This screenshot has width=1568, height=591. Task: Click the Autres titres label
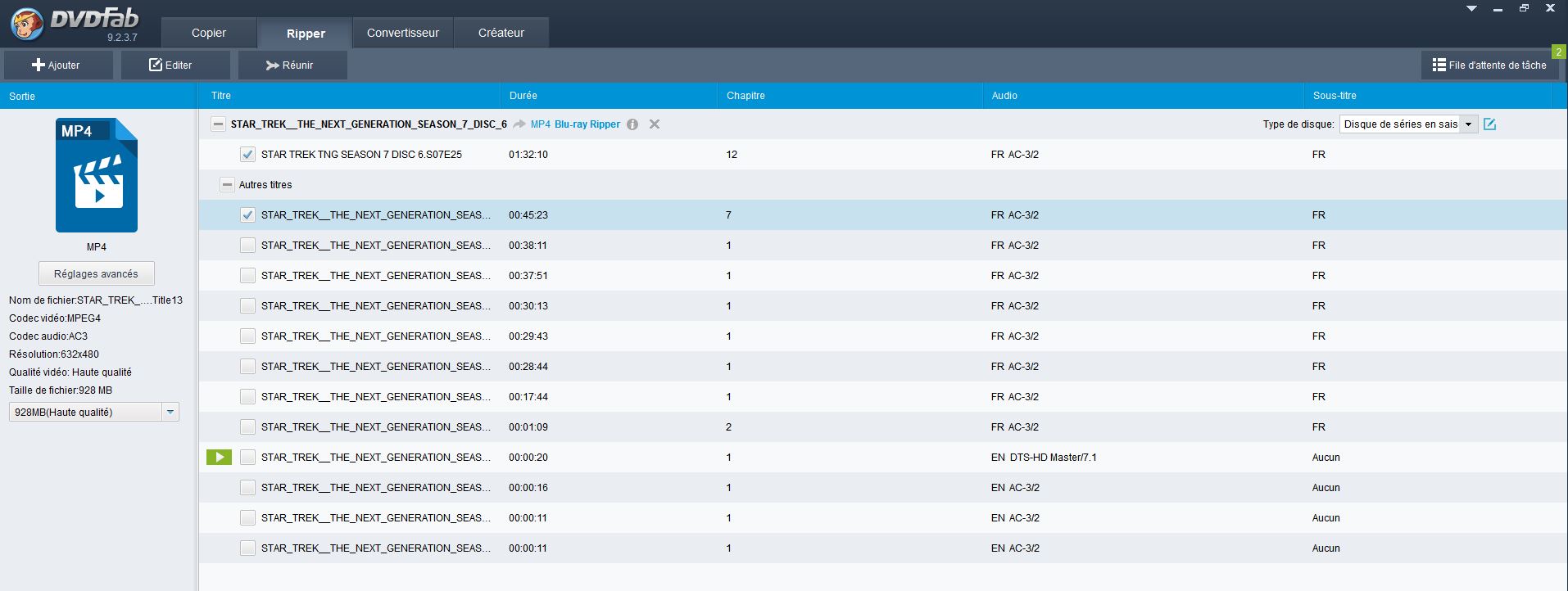pyautogui.click(x=265, y=185)
